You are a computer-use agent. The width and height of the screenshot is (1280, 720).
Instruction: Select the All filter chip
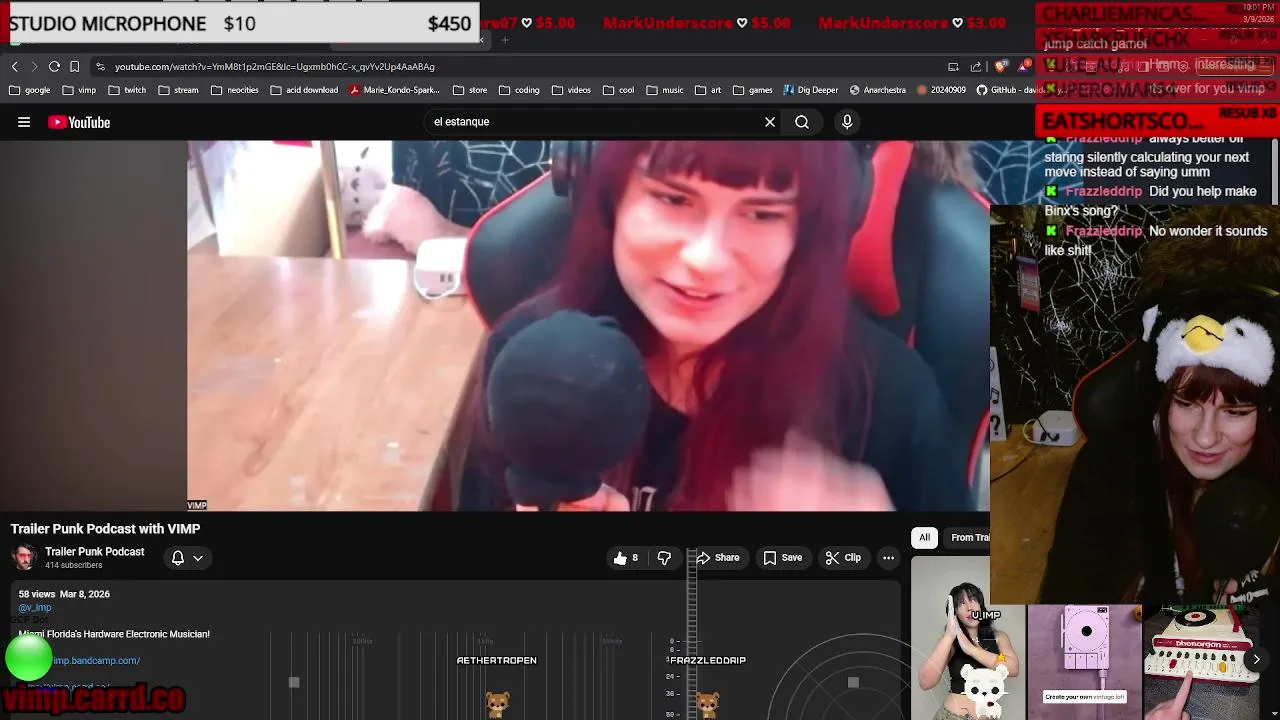[925, 538]
